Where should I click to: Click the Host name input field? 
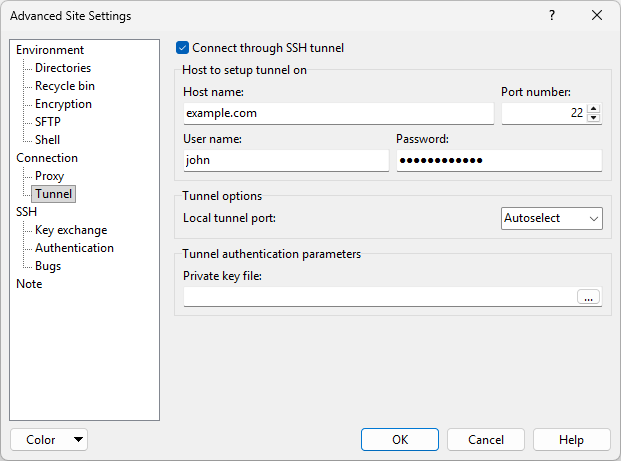click(x=338, y=114)
